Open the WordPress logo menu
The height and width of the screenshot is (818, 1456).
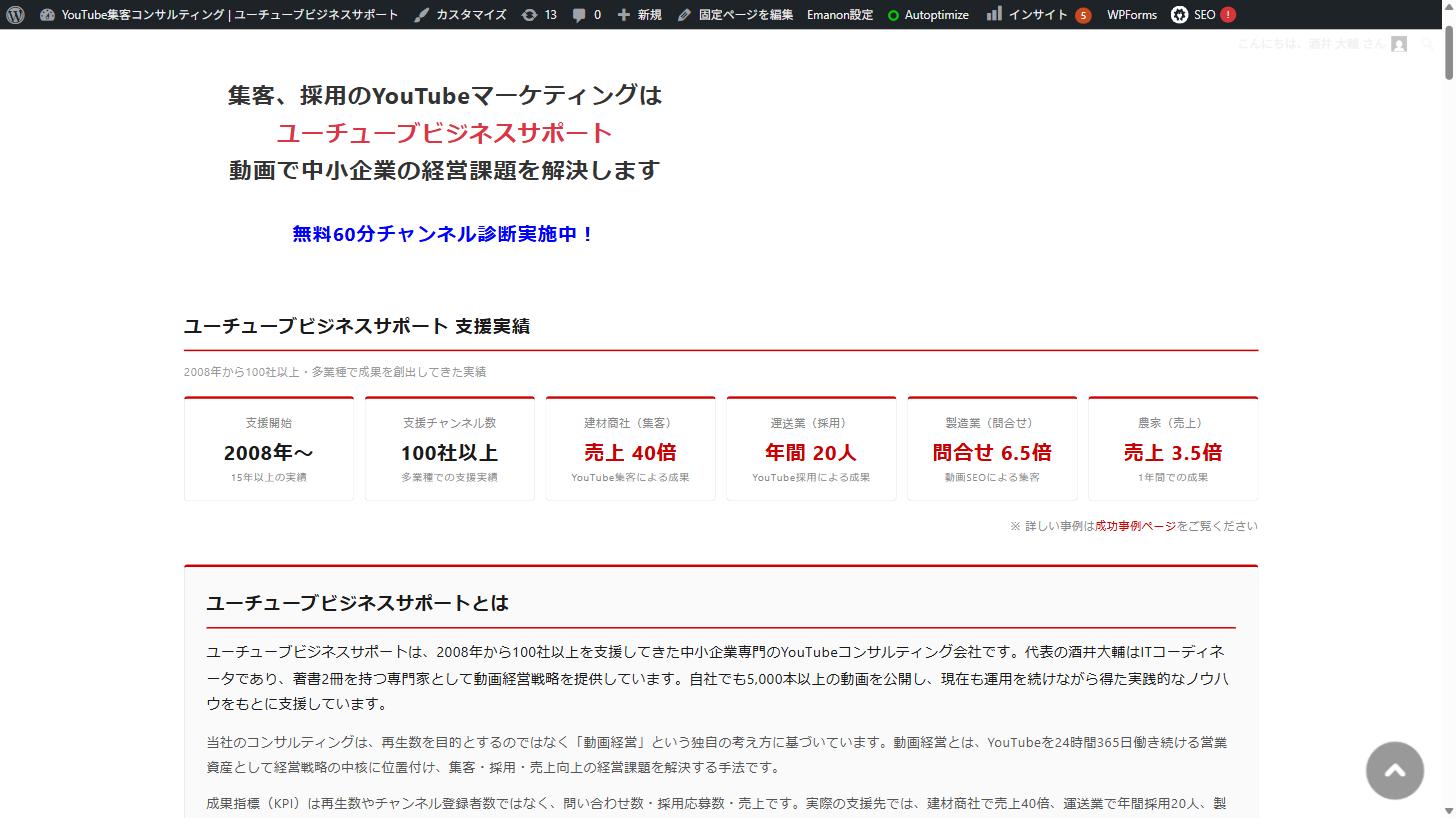[x=15, y=15]
